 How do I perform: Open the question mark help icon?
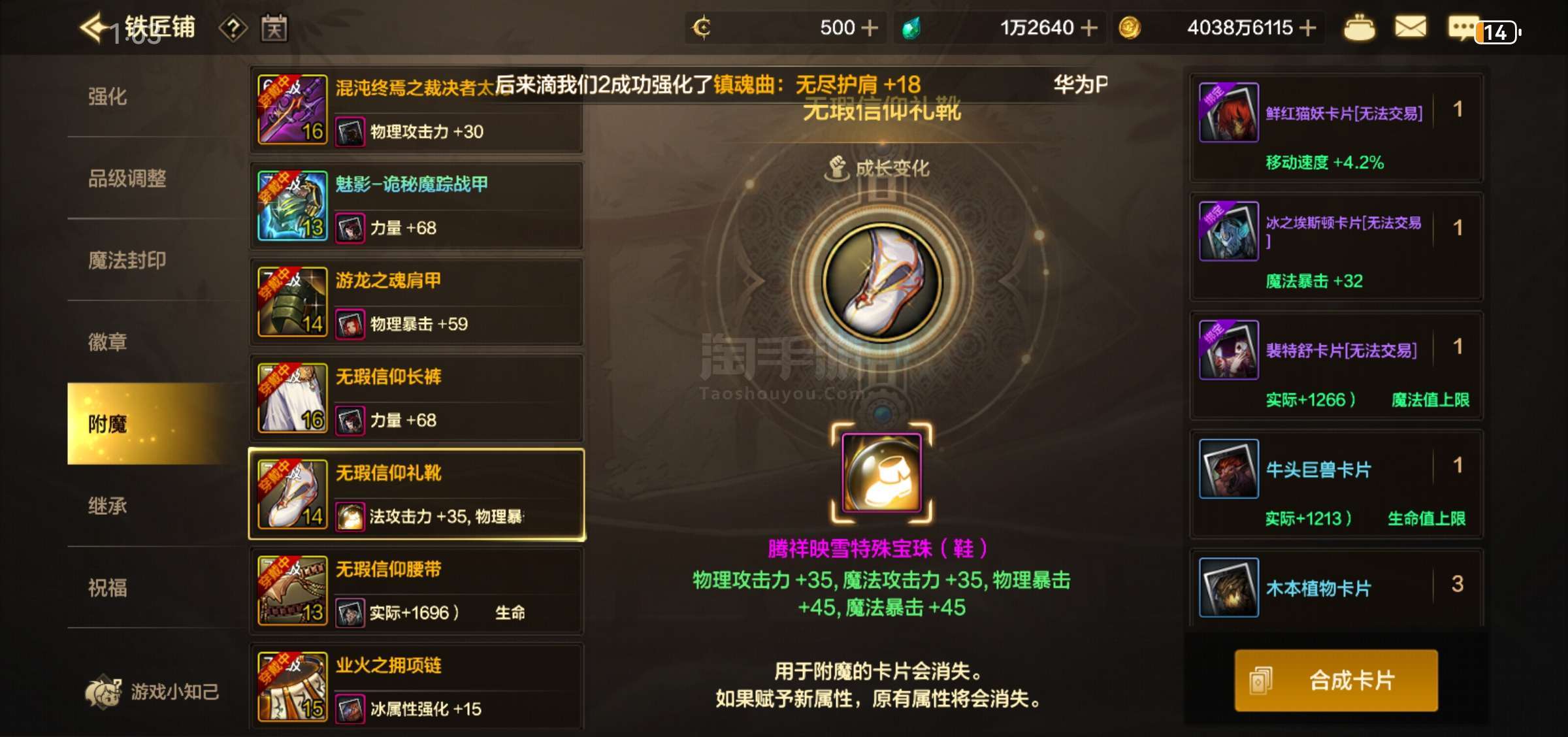233,28
